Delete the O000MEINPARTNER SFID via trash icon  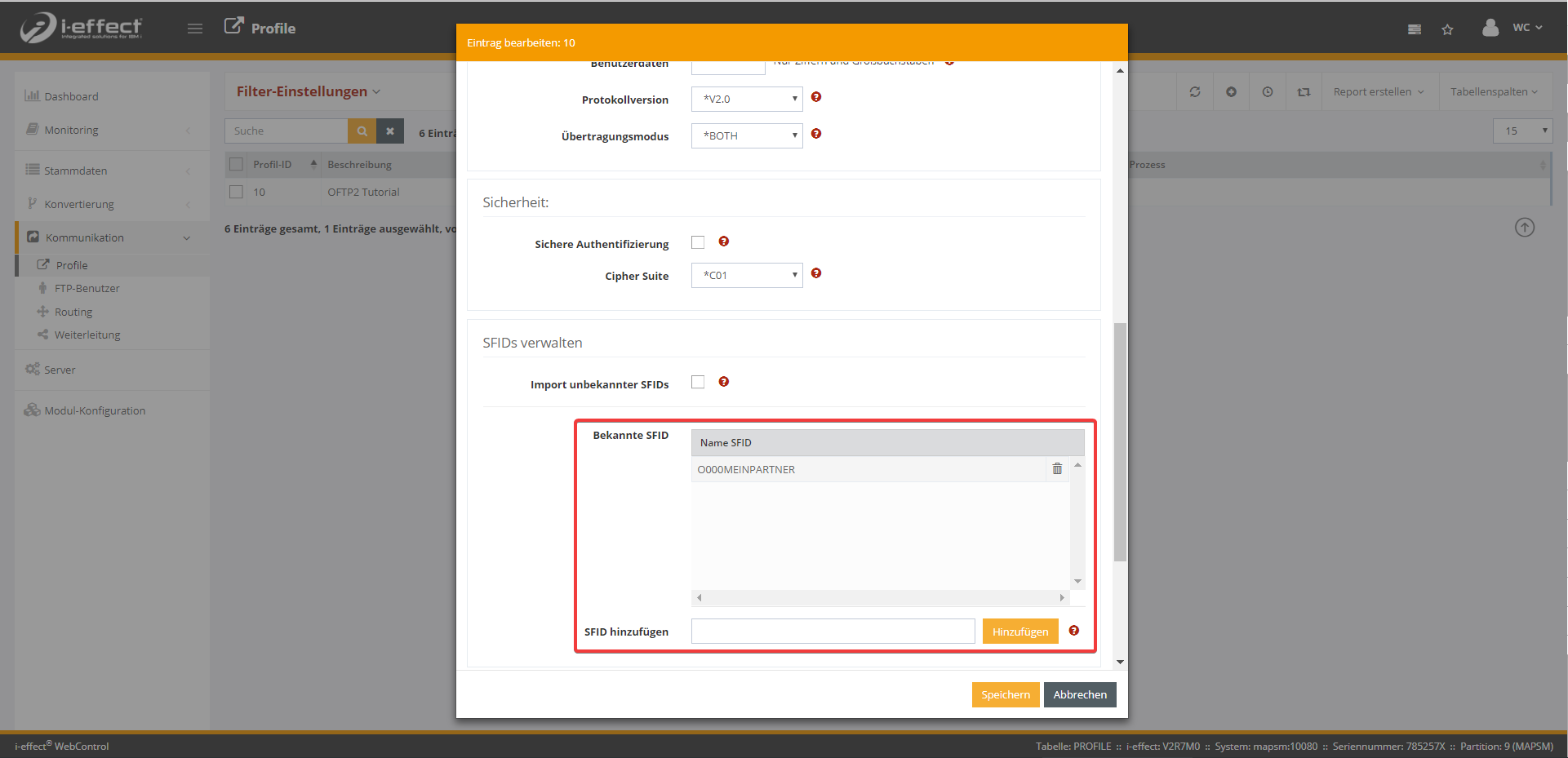point(1057,468)
